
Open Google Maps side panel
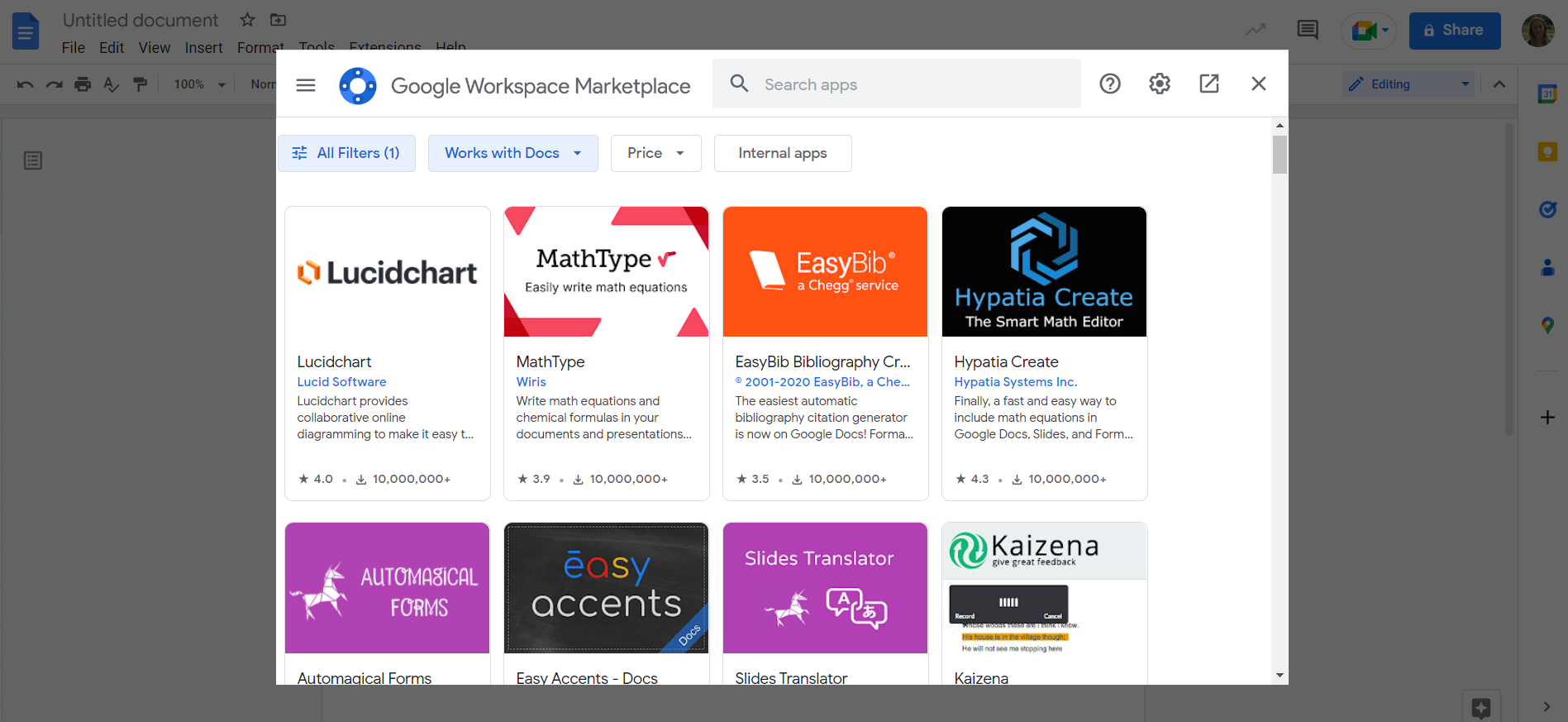[x=1547, y=326]
